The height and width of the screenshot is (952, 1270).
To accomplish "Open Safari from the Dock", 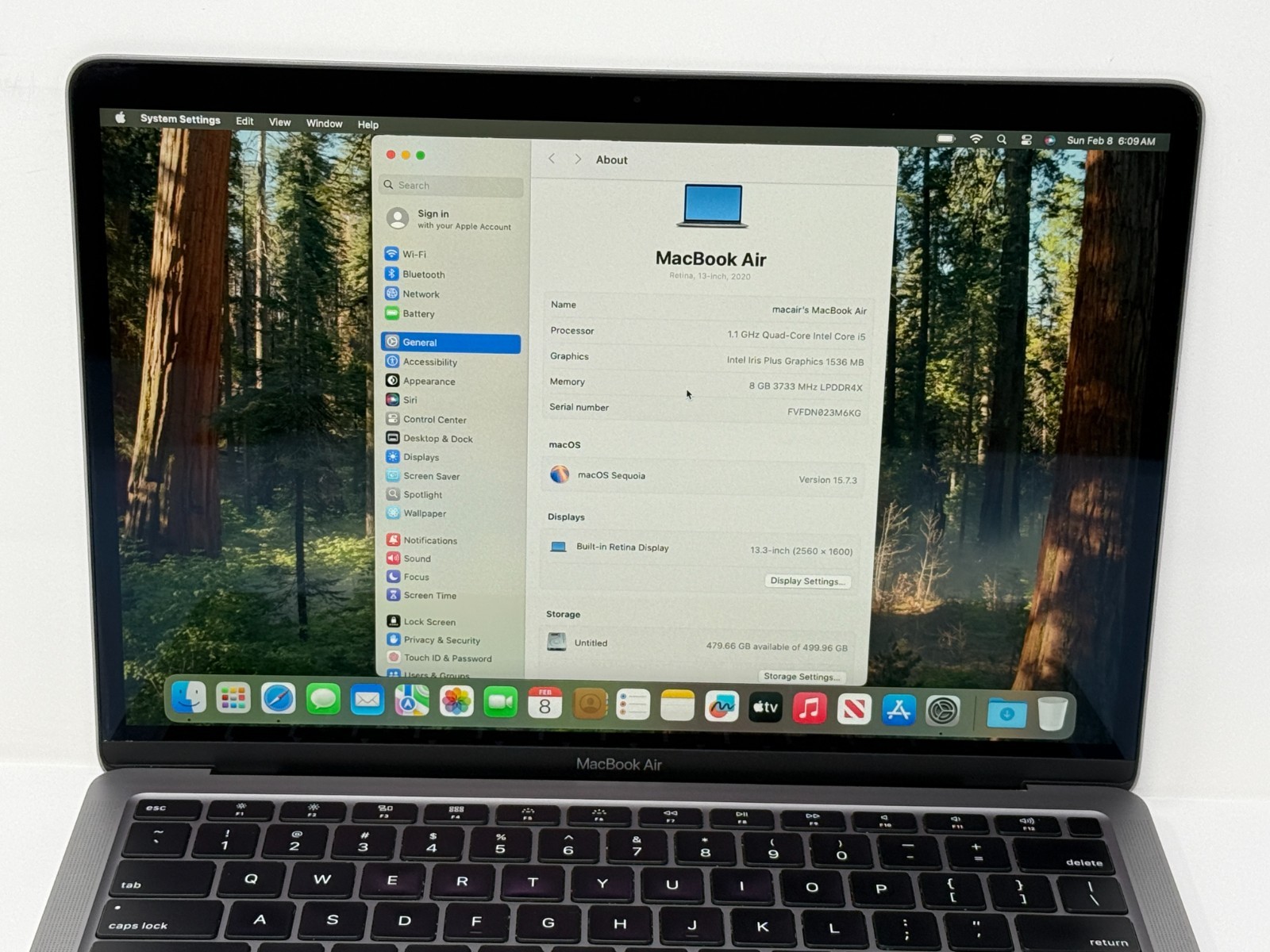I will click(279, 699).
